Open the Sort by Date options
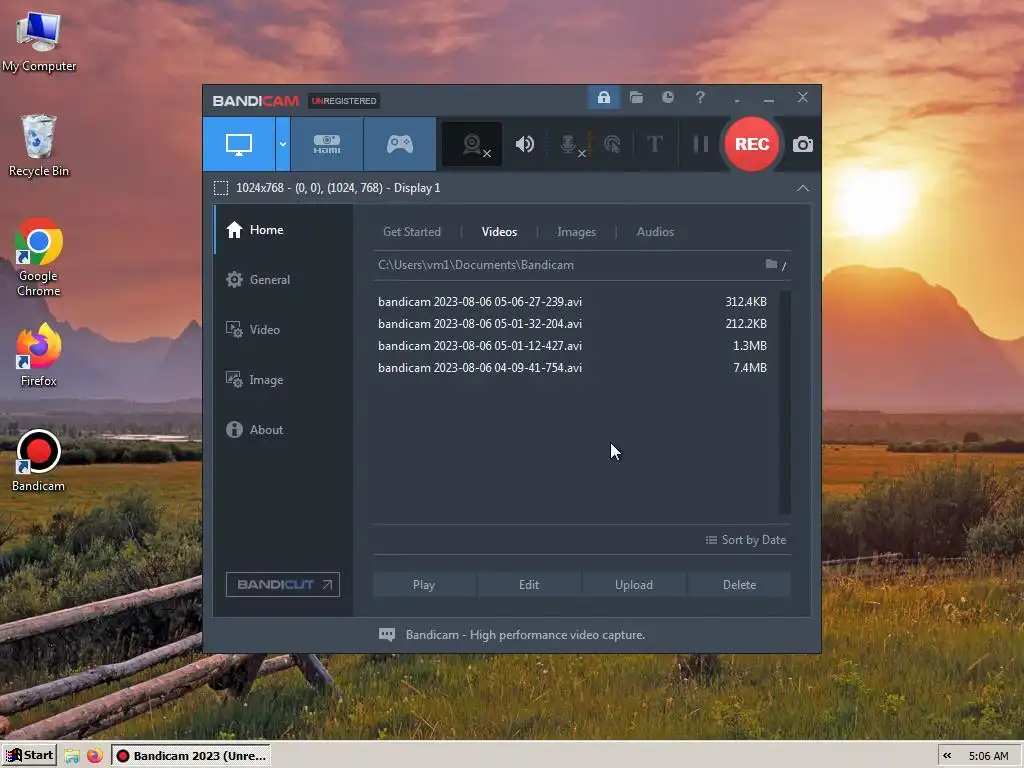This screenshot has height=768, width=1024. 745,540
